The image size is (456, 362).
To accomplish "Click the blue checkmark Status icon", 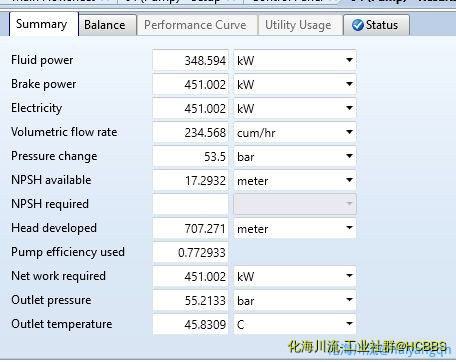I will click(x=358, y=25).
